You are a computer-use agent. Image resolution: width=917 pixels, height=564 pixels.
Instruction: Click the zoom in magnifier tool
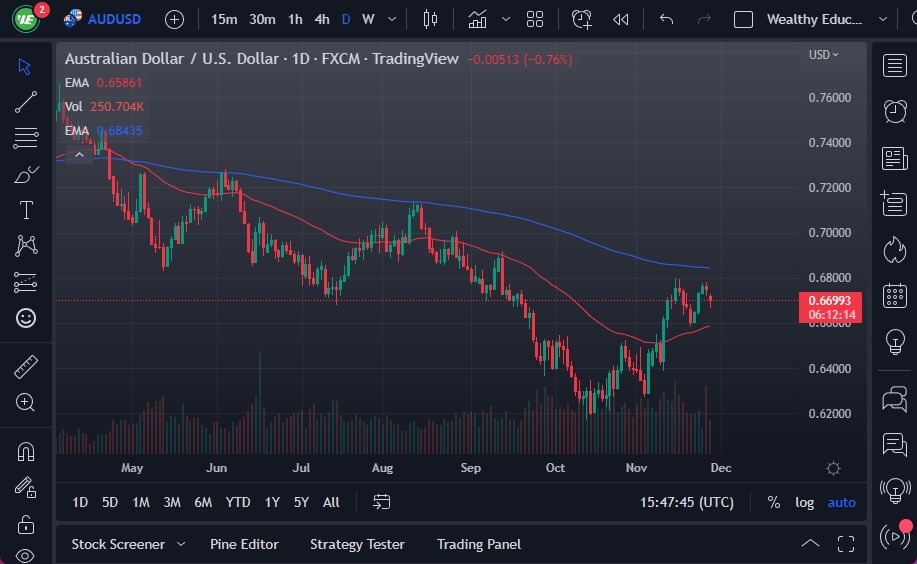26,402
